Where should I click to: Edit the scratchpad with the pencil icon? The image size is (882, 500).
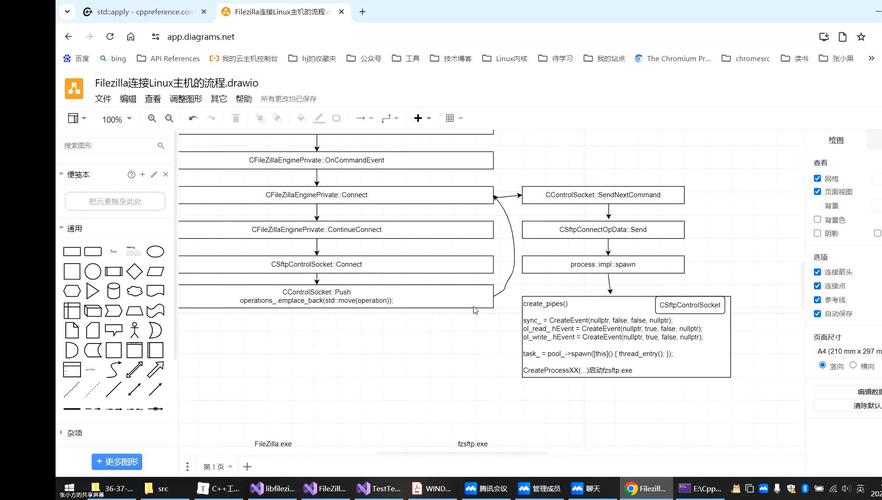154,174
